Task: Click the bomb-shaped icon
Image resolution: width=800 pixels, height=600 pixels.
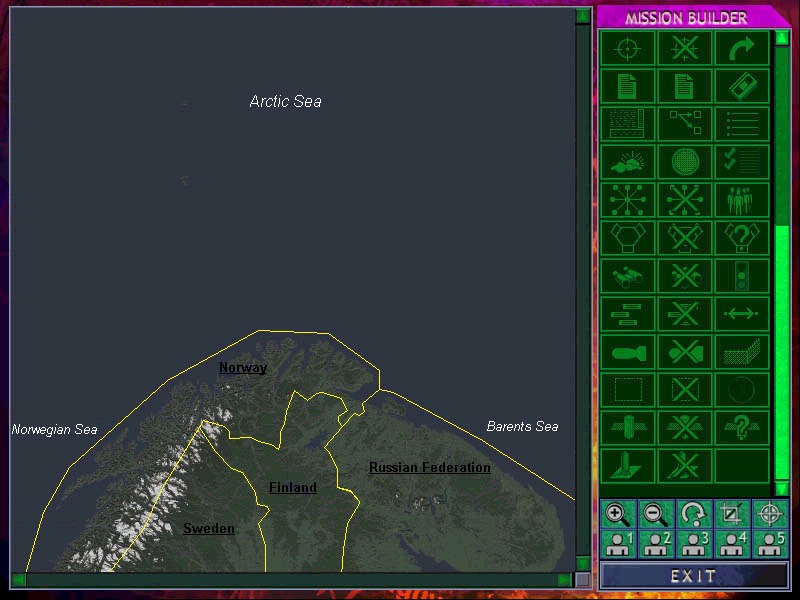Action: tap(627, 352)
